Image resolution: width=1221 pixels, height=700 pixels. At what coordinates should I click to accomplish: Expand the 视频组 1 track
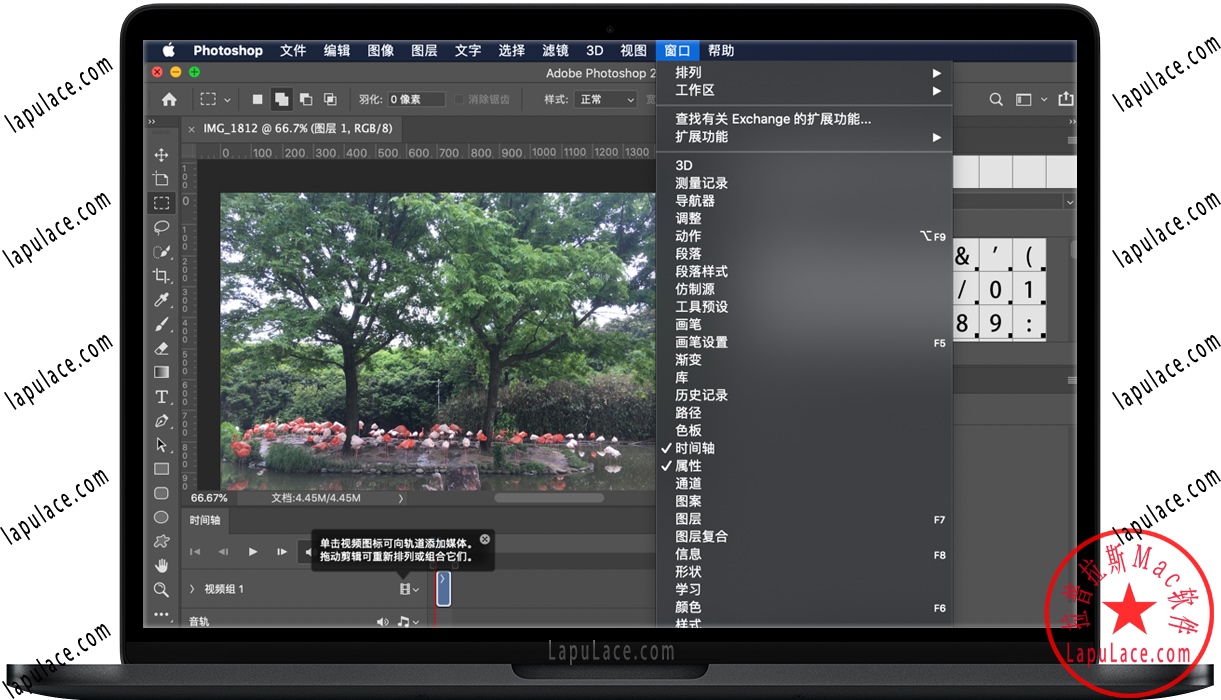pos(192,589)
